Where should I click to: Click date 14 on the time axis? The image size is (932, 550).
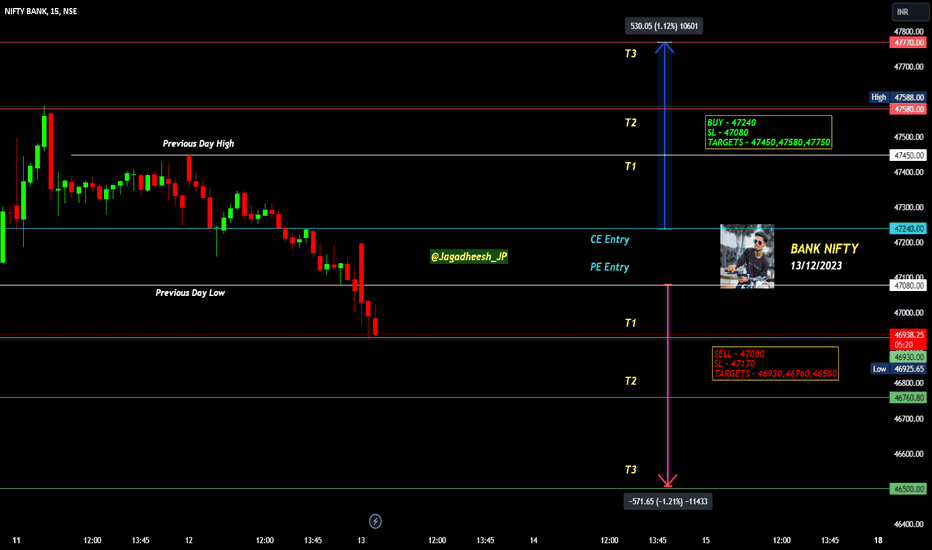(534, 540)
